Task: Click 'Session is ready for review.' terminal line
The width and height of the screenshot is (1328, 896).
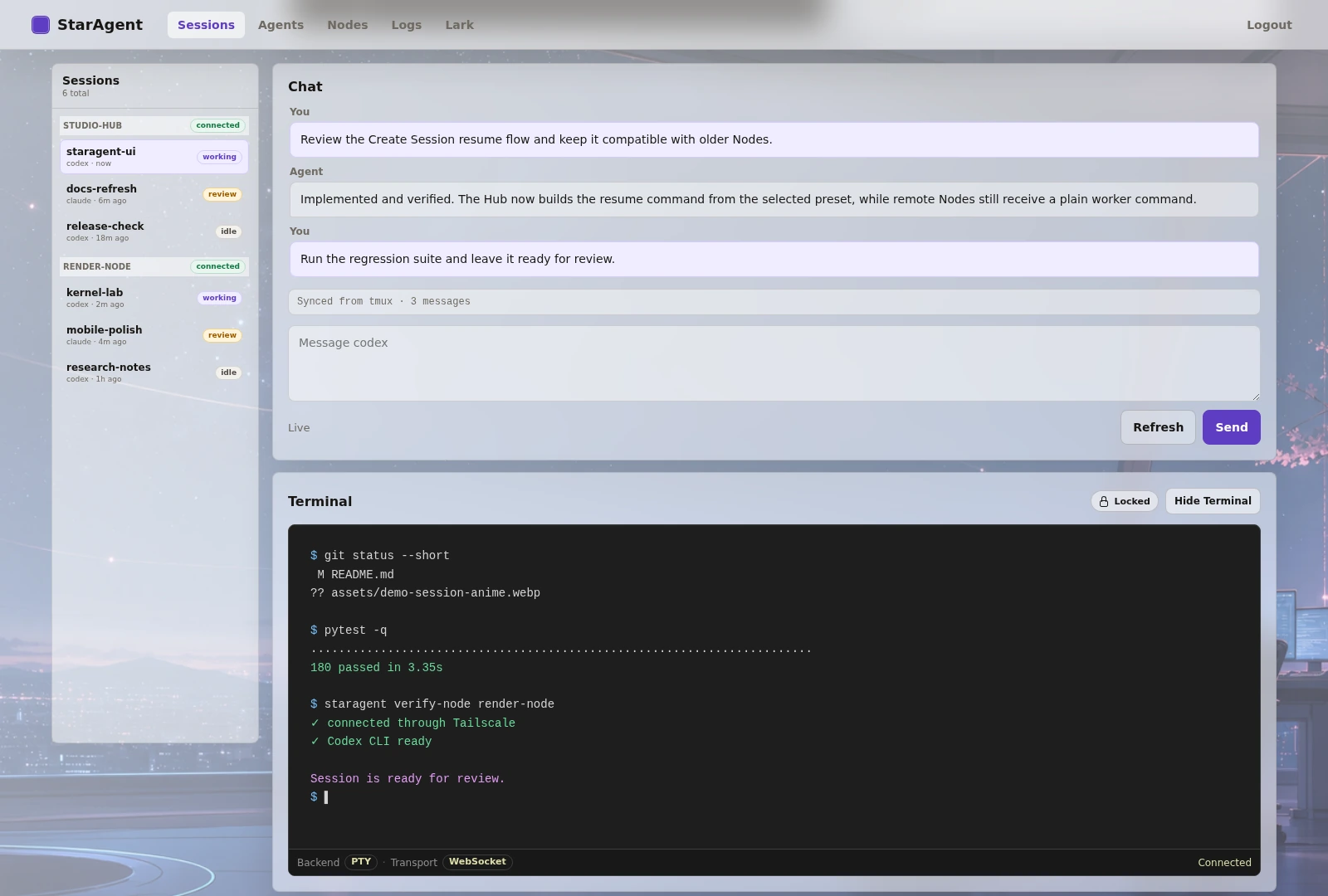Action: [408, 779]
